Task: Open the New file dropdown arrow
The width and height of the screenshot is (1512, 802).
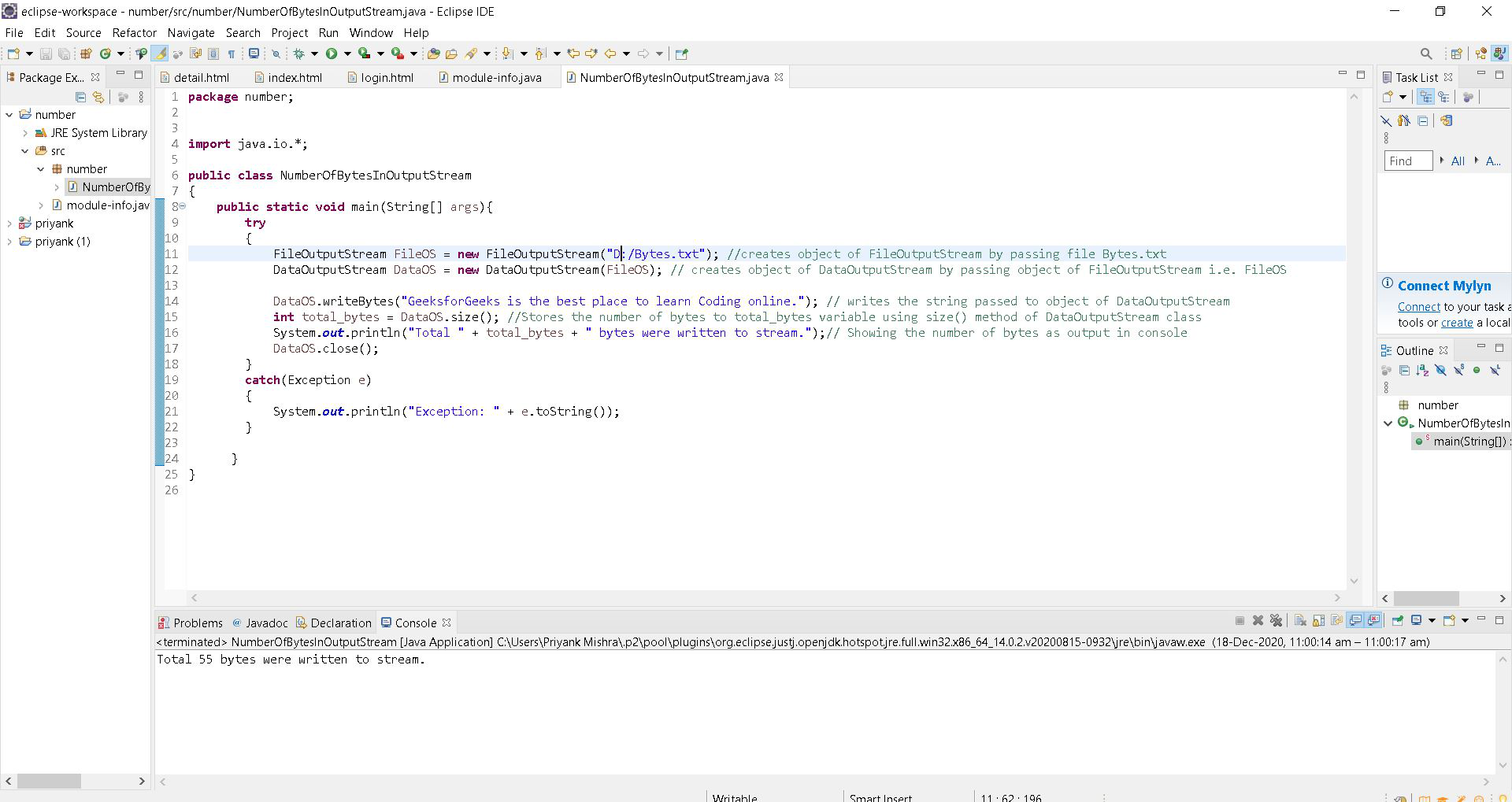Action: tap(29, 54)
